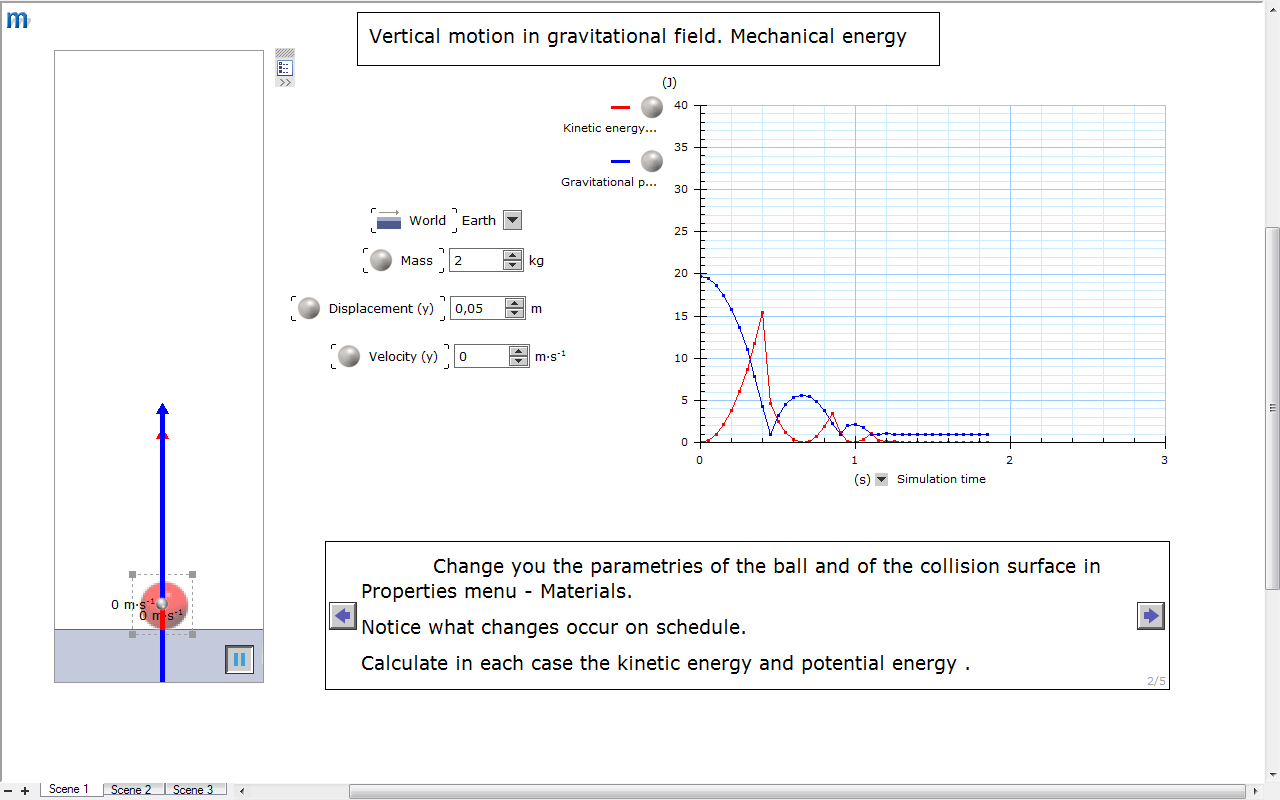Click the World surface icon
The width and height of the screenshot is (1280, 800).
click(x=389, y=221)
